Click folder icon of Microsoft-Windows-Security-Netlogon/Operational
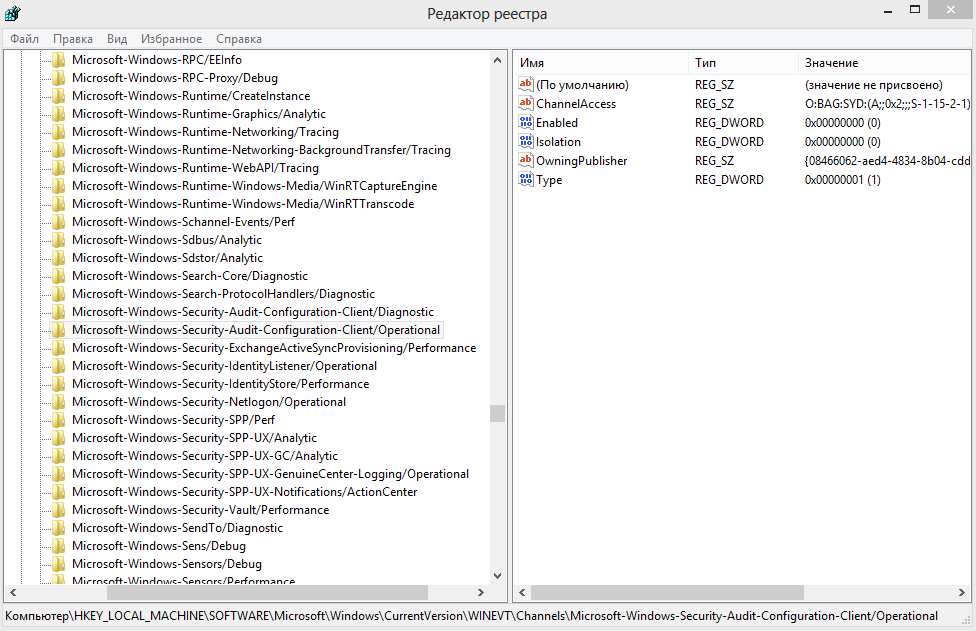976x631 pixels. [x=59, y=402]
